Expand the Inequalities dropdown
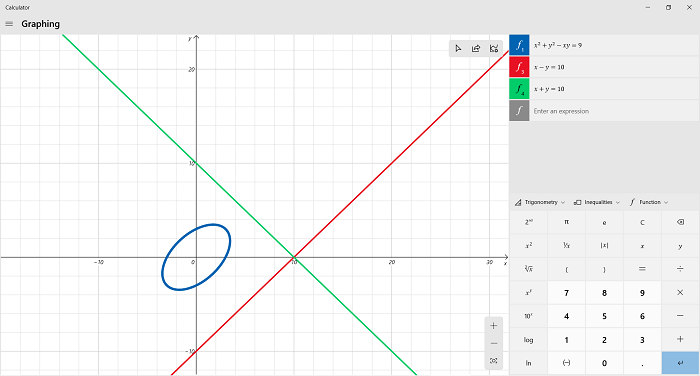 click(x=597, y=202)
